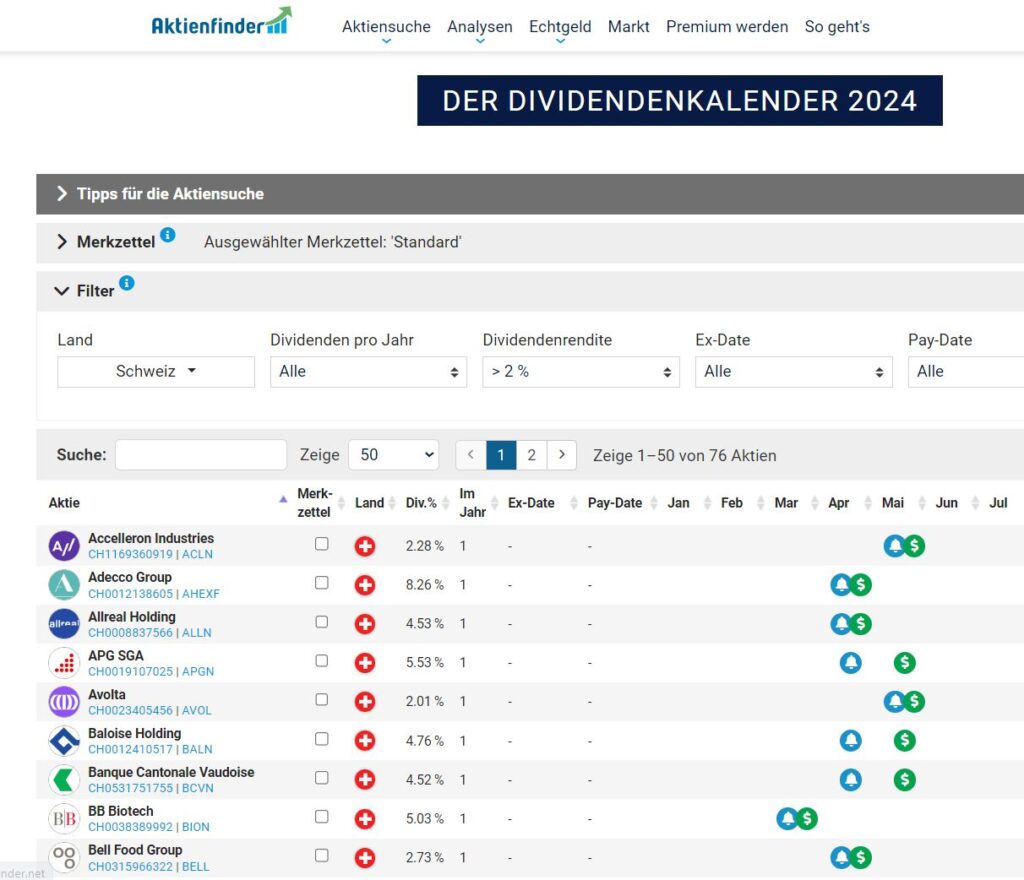
Task: Click the blue bell icon for Baloise Holding
Action: point(850,740)
